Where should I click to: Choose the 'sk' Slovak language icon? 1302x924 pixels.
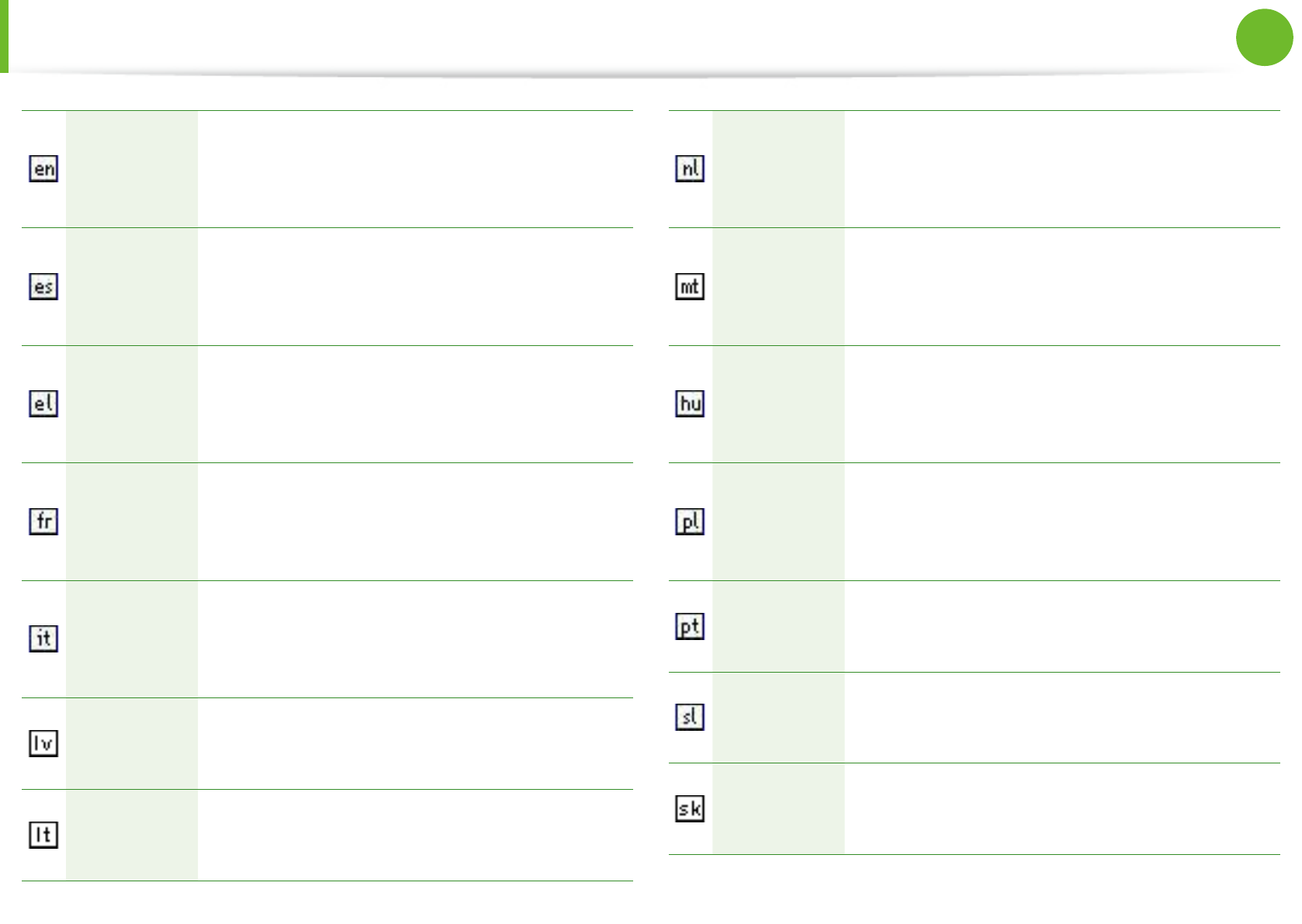pyautogui.click(x=690, y=808)
